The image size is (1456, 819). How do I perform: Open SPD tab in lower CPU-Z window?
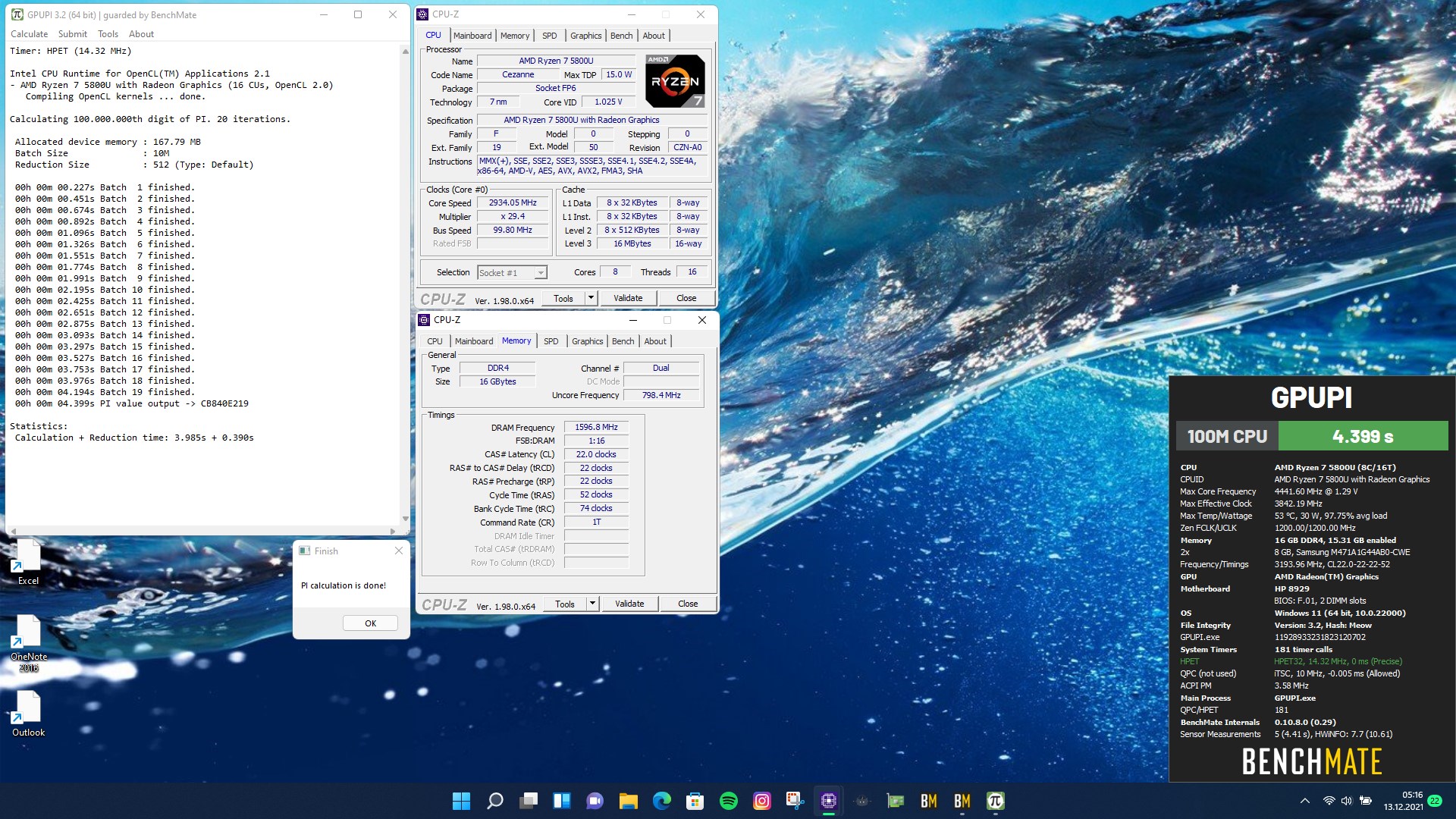pyautogui.click(x=551, y=341)
